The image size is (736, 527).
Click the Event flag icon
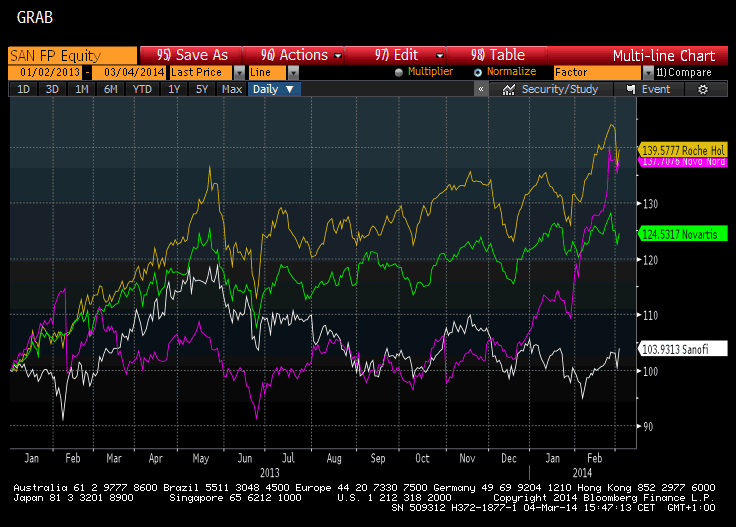(631, 89)
